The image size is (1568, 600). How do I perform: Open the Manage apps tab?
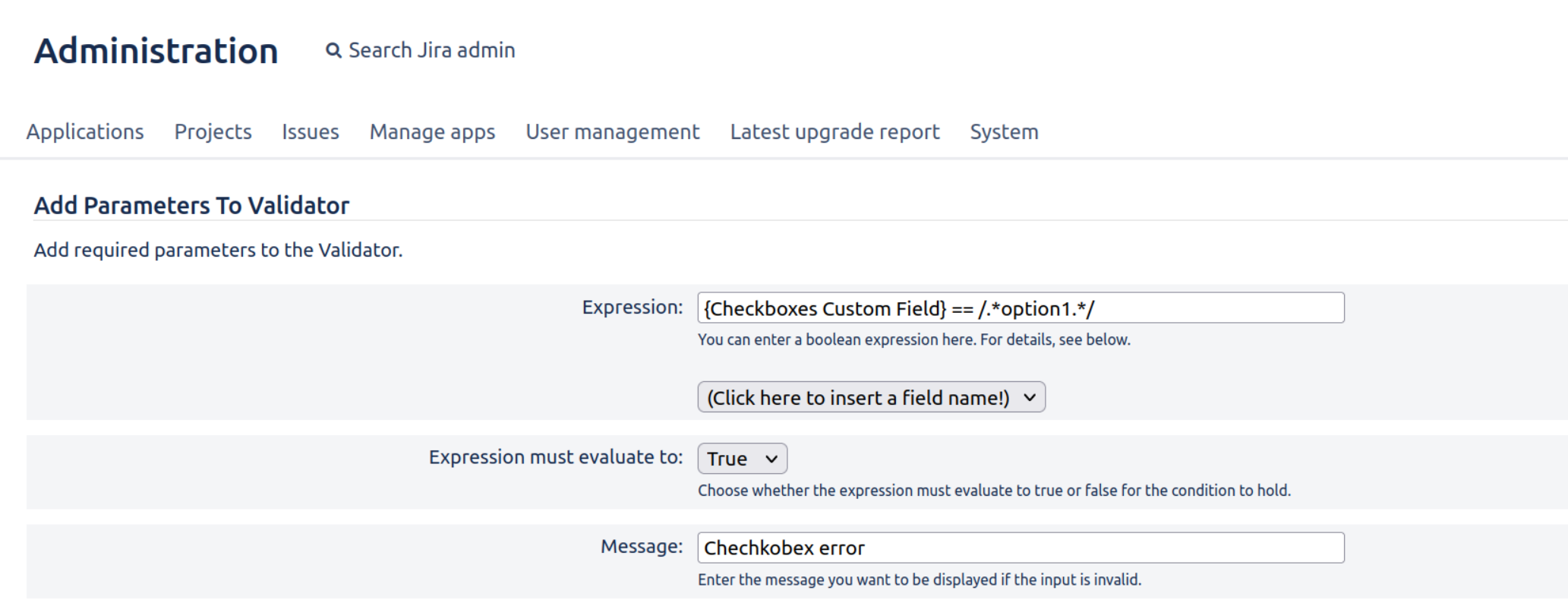(x=432, y=132)
